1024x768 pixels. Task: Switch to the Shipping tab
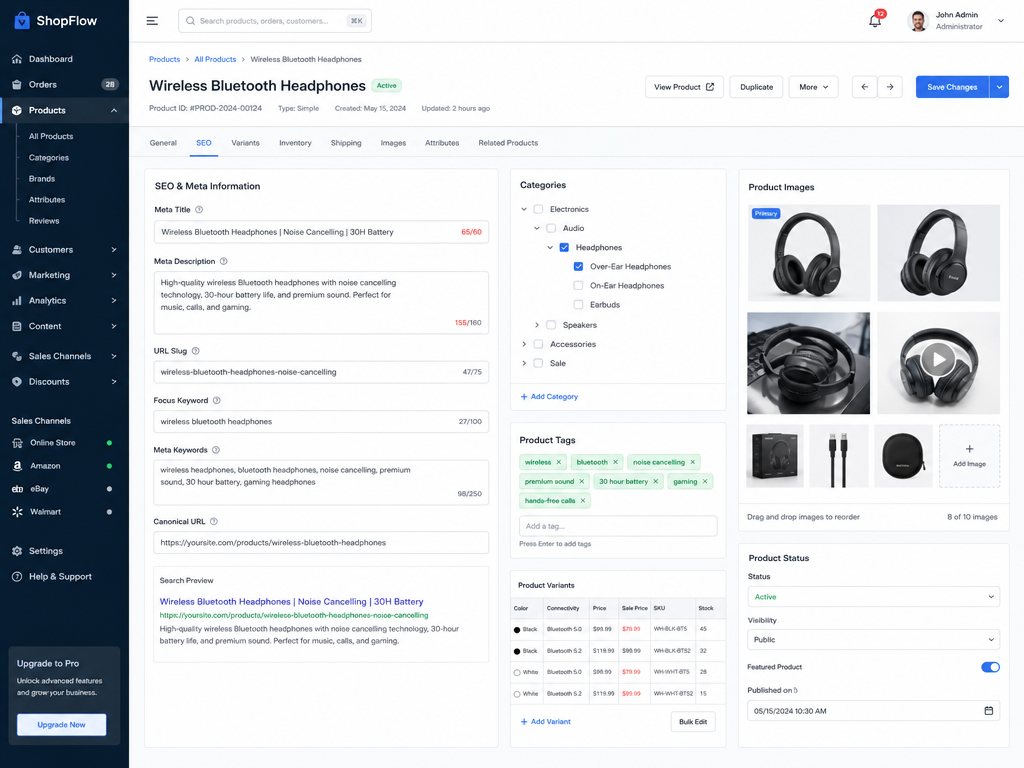click(345, 143)
